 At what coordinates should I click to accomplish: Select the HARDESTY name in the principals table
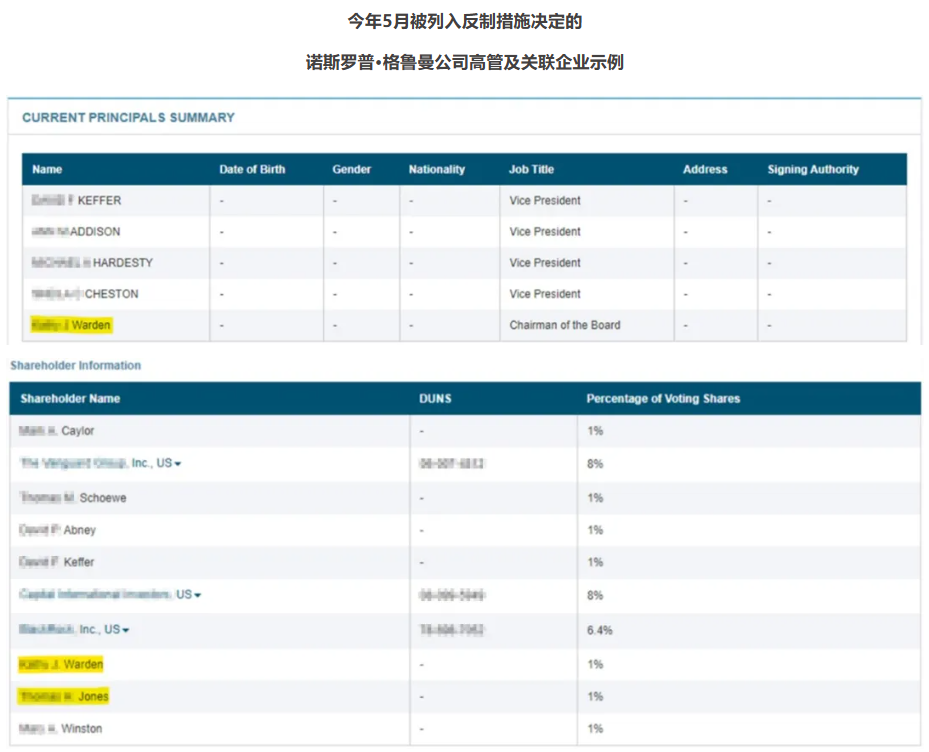pos(92,263)
